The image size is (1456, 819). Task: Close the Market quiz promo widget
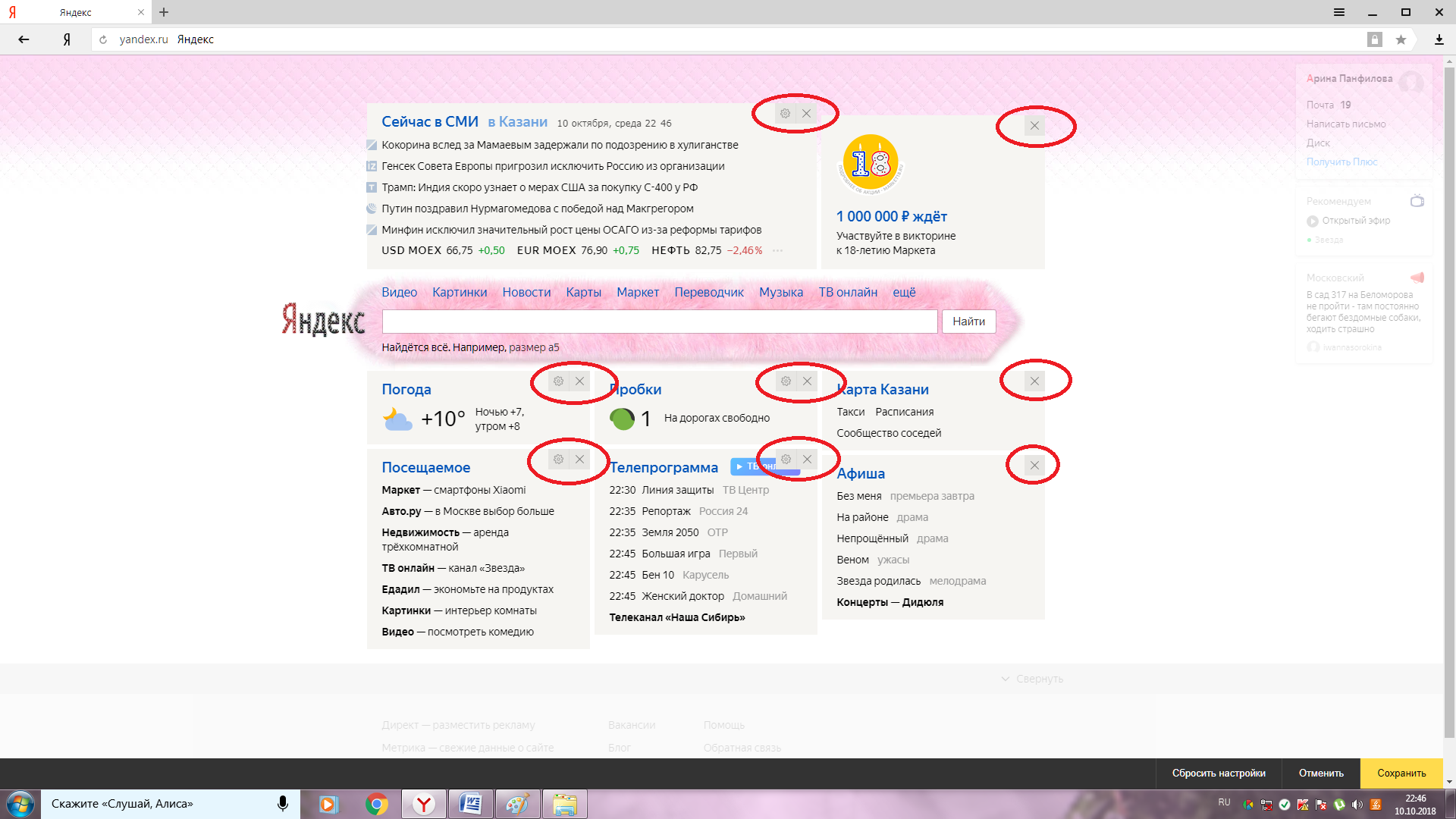tap(1034, 126)
